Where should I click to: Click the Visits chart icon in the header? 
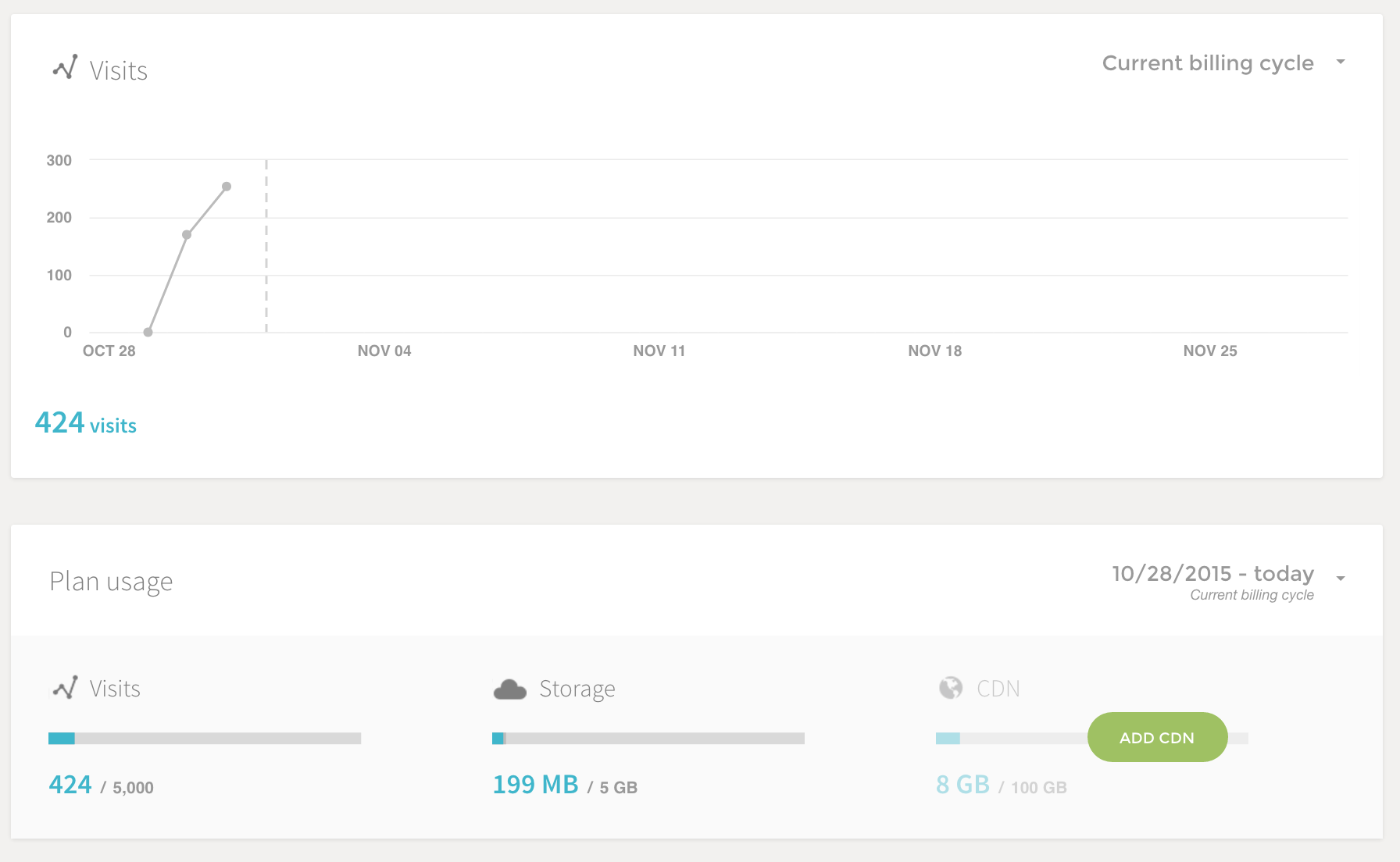coord(66,67)
